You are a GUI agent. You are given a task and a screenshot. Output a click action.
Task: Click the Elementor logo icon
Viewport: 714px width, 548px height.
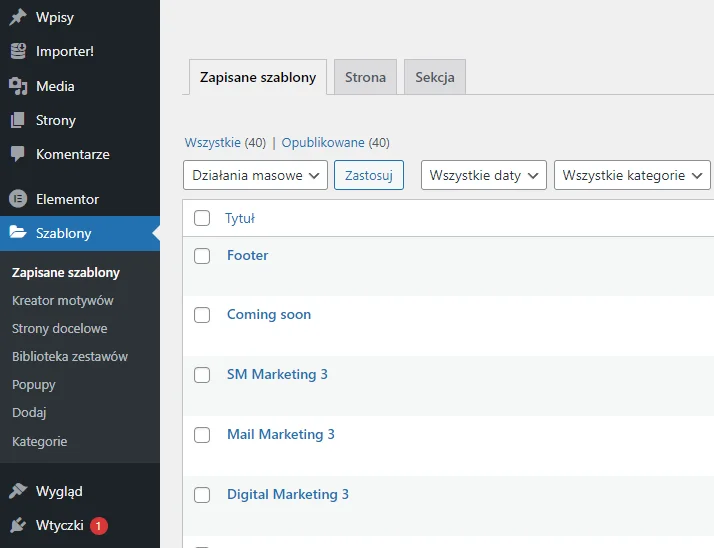(18, 199)
